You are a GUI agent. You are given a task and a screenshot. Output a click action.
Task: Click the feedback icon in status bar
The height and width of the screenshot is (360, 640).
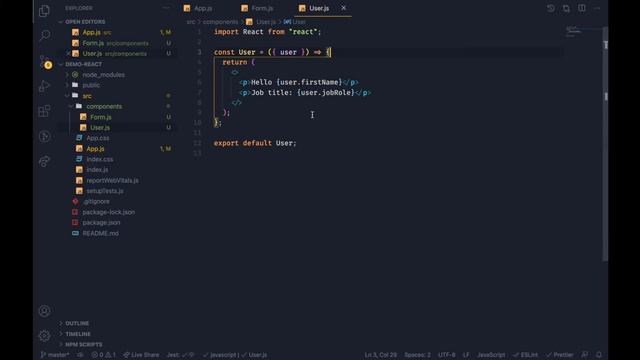click(x=585, y=355)
